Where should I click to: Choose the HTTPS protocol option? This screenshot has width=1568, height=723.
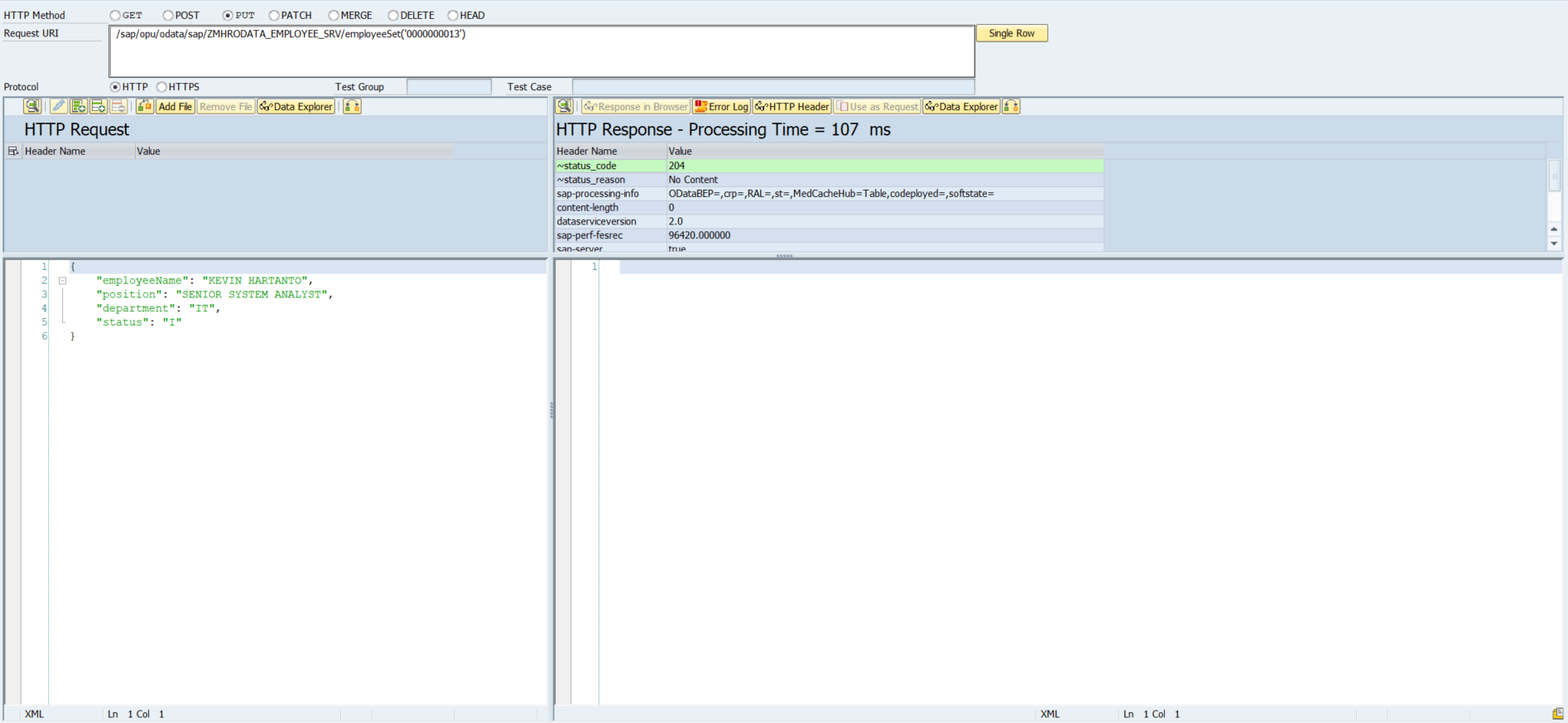click(161, 87)
